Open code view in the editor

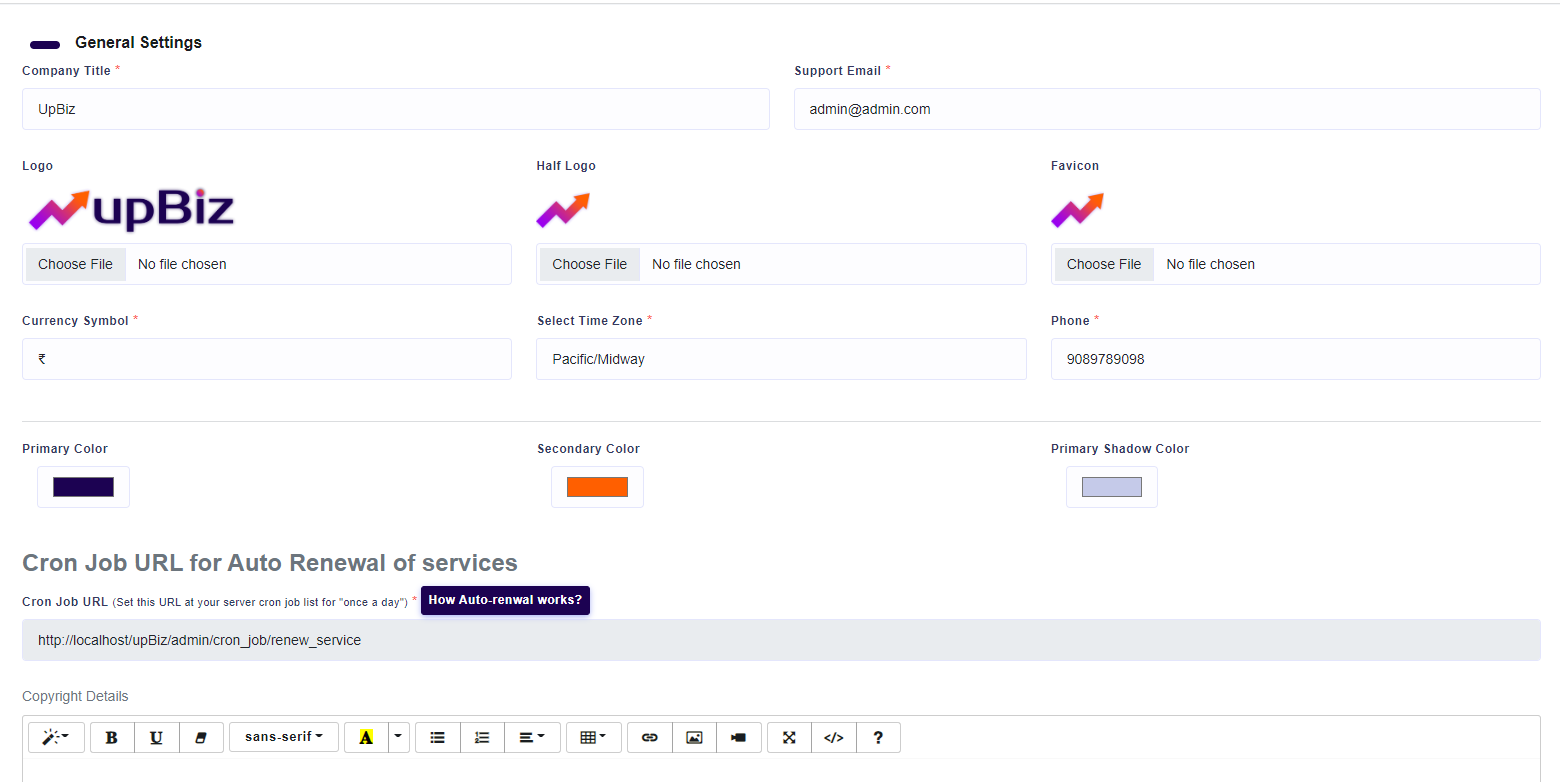(x=834, y=737)
